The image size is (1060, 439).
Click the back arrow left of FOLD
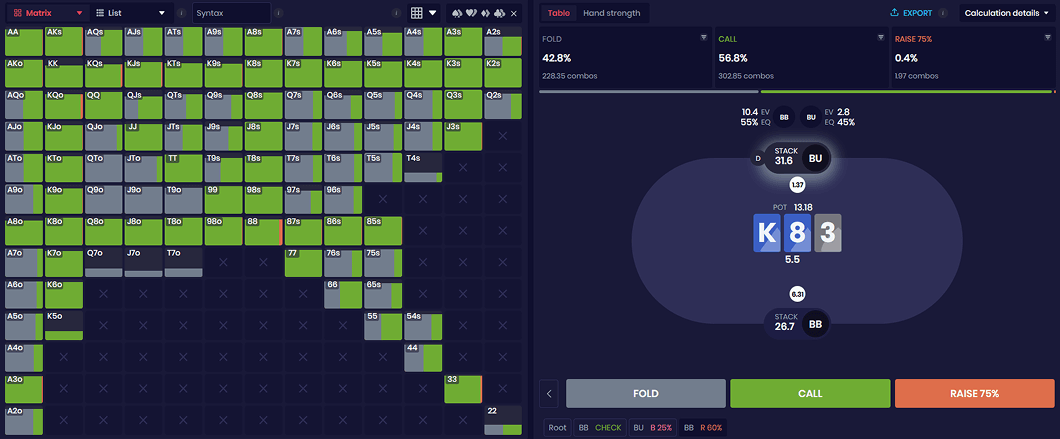coord(549,393)
